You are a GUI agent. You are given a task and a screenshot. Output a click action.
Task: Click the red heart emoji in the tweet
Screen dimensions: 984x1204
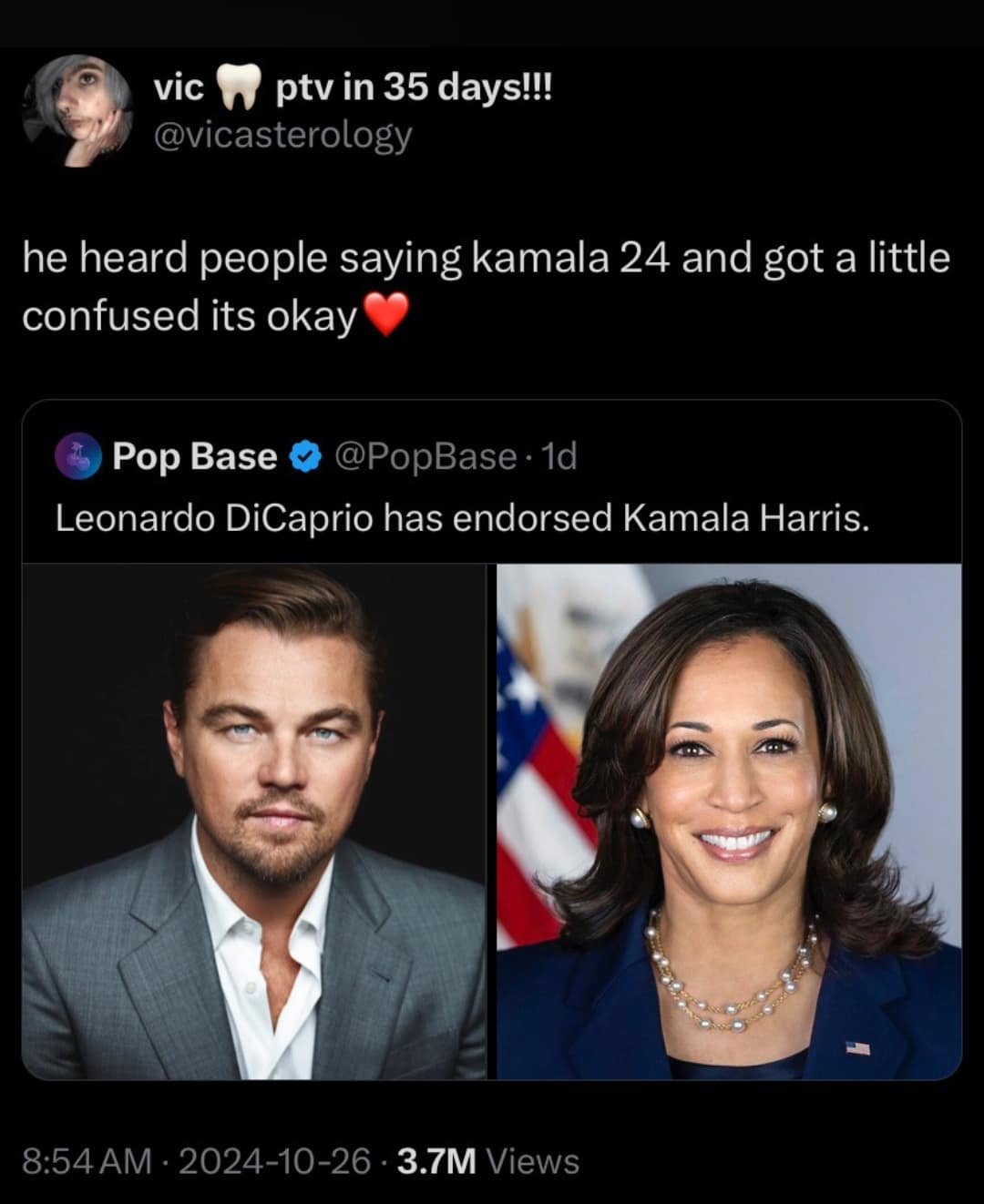pos(386,316)
